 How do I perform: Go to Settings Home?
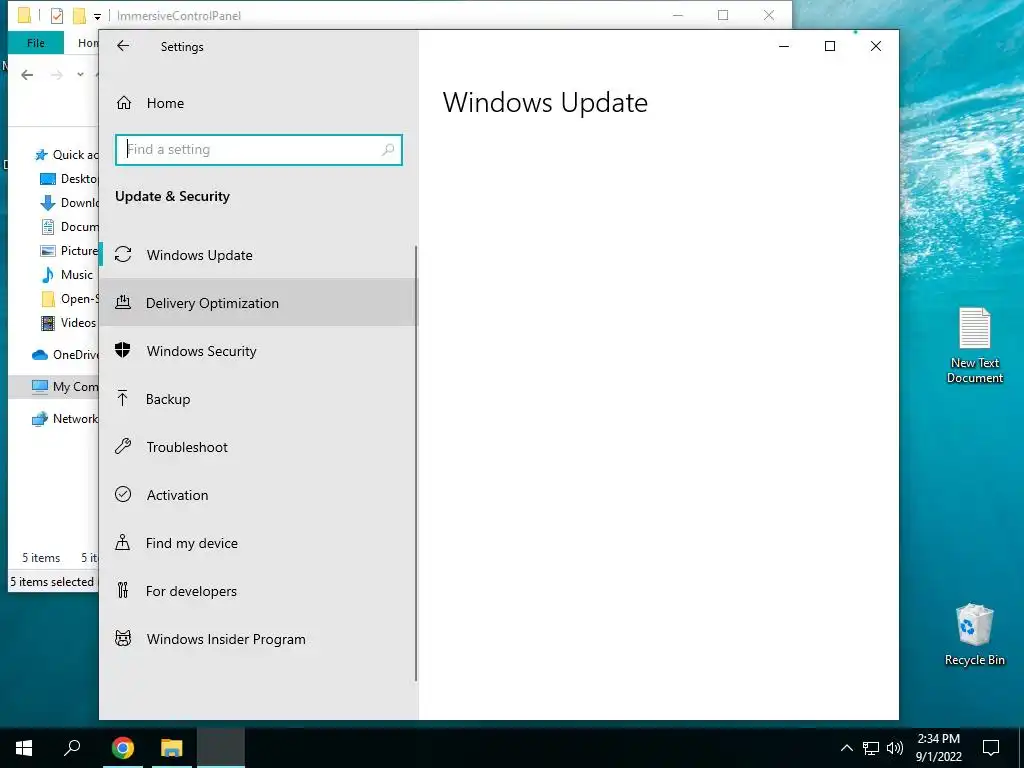(259, 103)
